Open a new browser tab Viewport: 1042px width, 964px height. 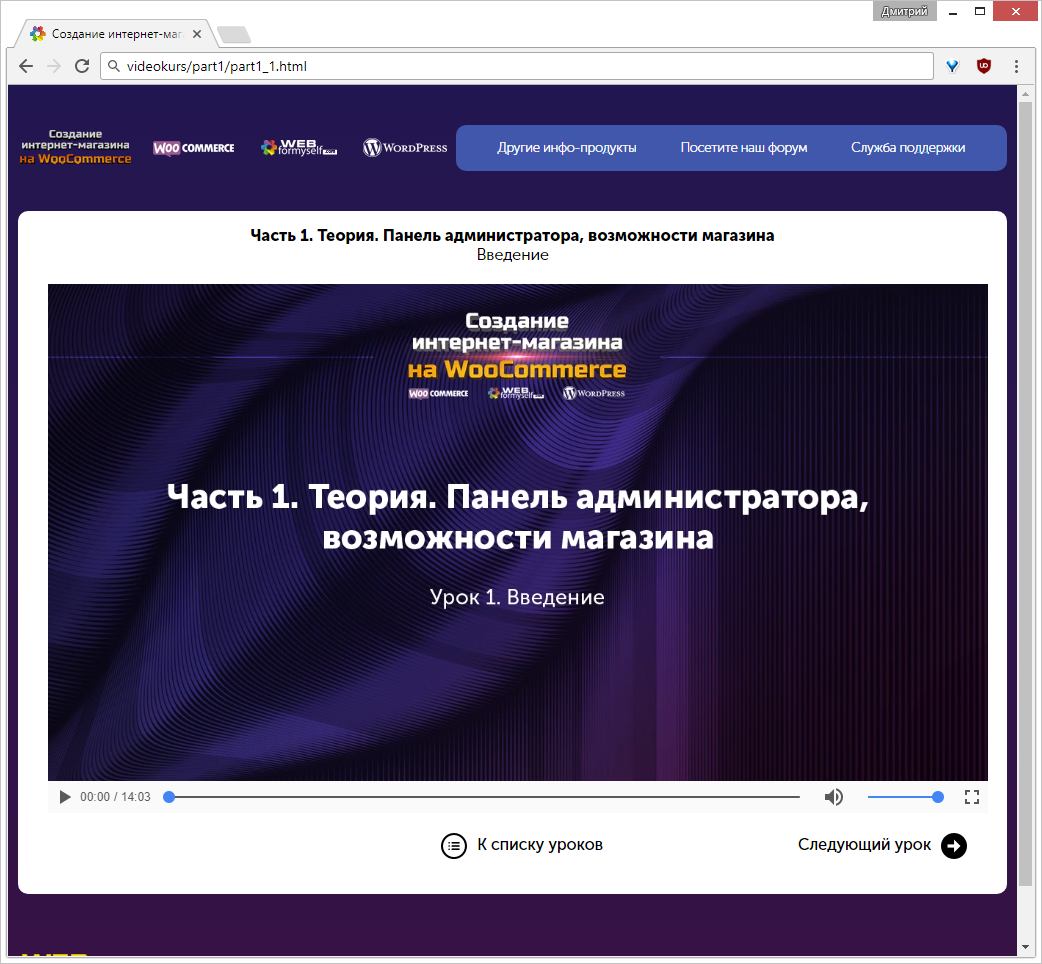pyautogui.click(x=233, y=34)
